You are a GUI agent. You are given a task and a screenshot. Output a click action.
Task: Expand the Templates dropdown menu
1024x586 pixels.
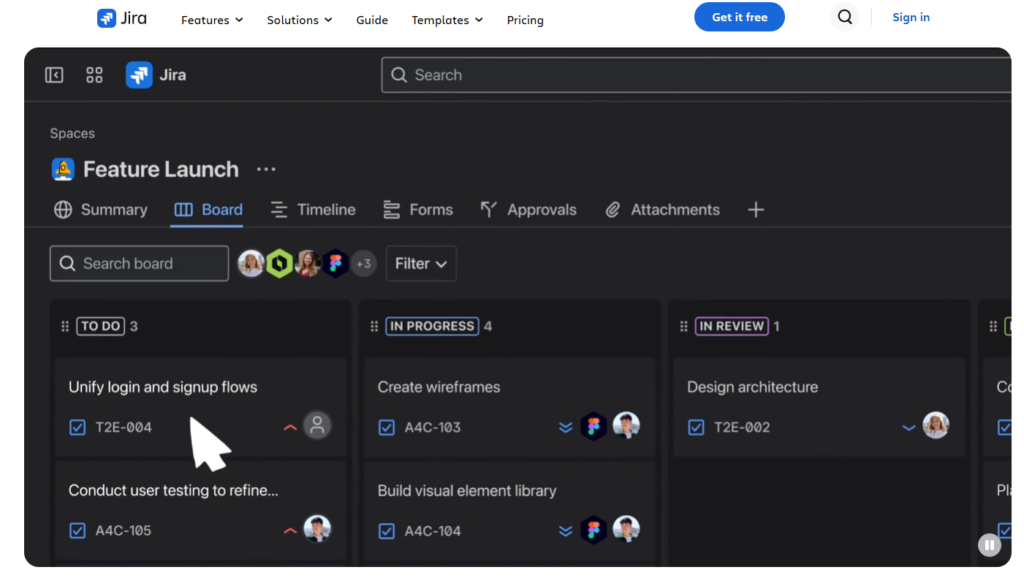tap(447, 20)
